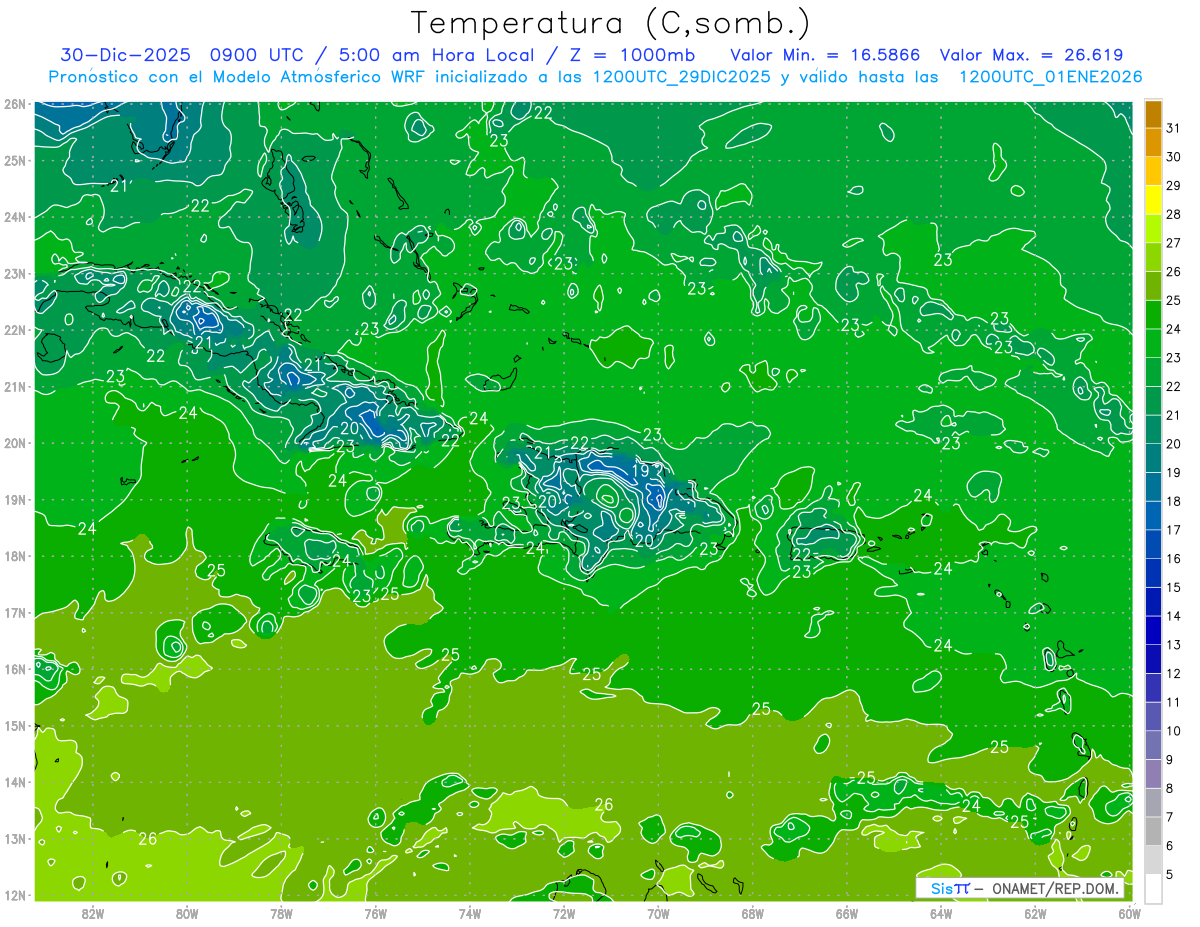Click the 70W longitude axis label
Image resolution: width=1200 pixels, height=927 pixels.
click(658, 913)
